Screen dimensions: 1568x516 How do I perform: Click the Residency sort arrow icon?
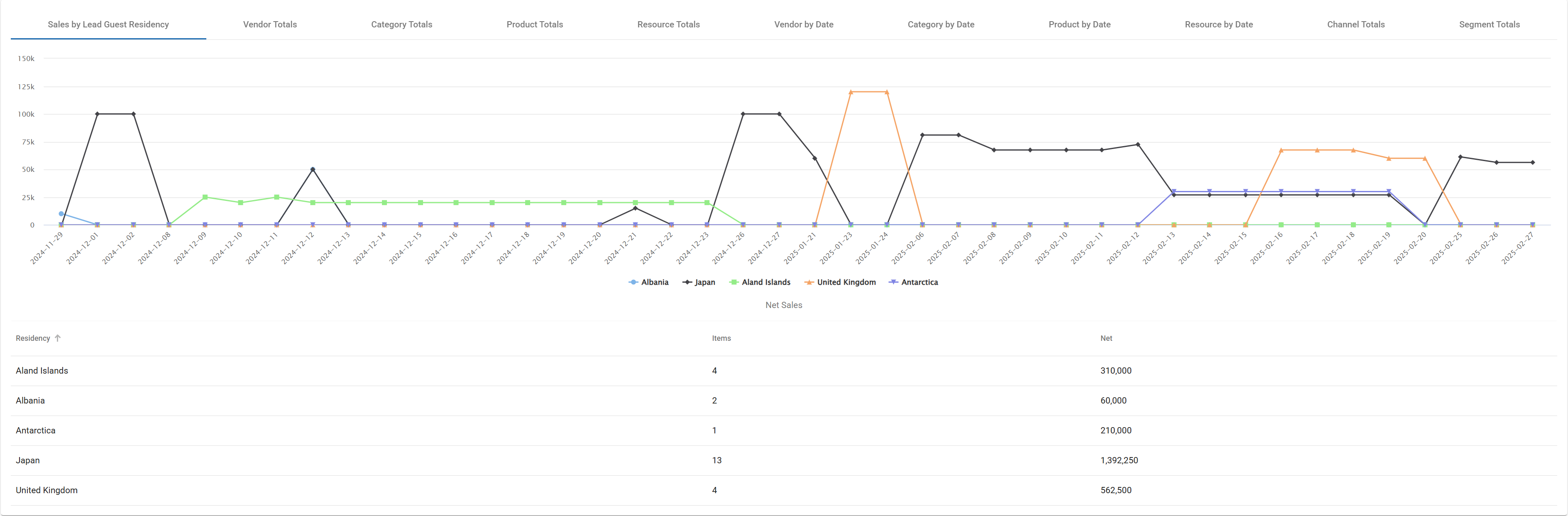(x=58, y=338)
